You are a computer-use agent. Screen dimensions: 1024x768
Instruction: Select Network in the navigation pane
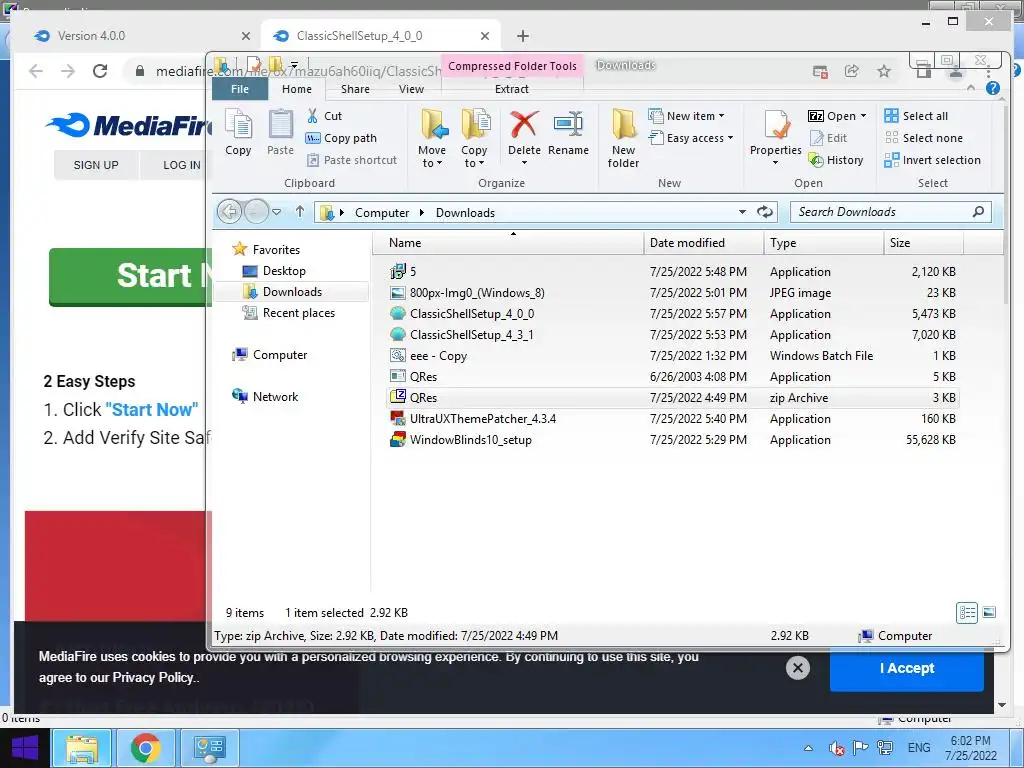click(x=265, y=396)
